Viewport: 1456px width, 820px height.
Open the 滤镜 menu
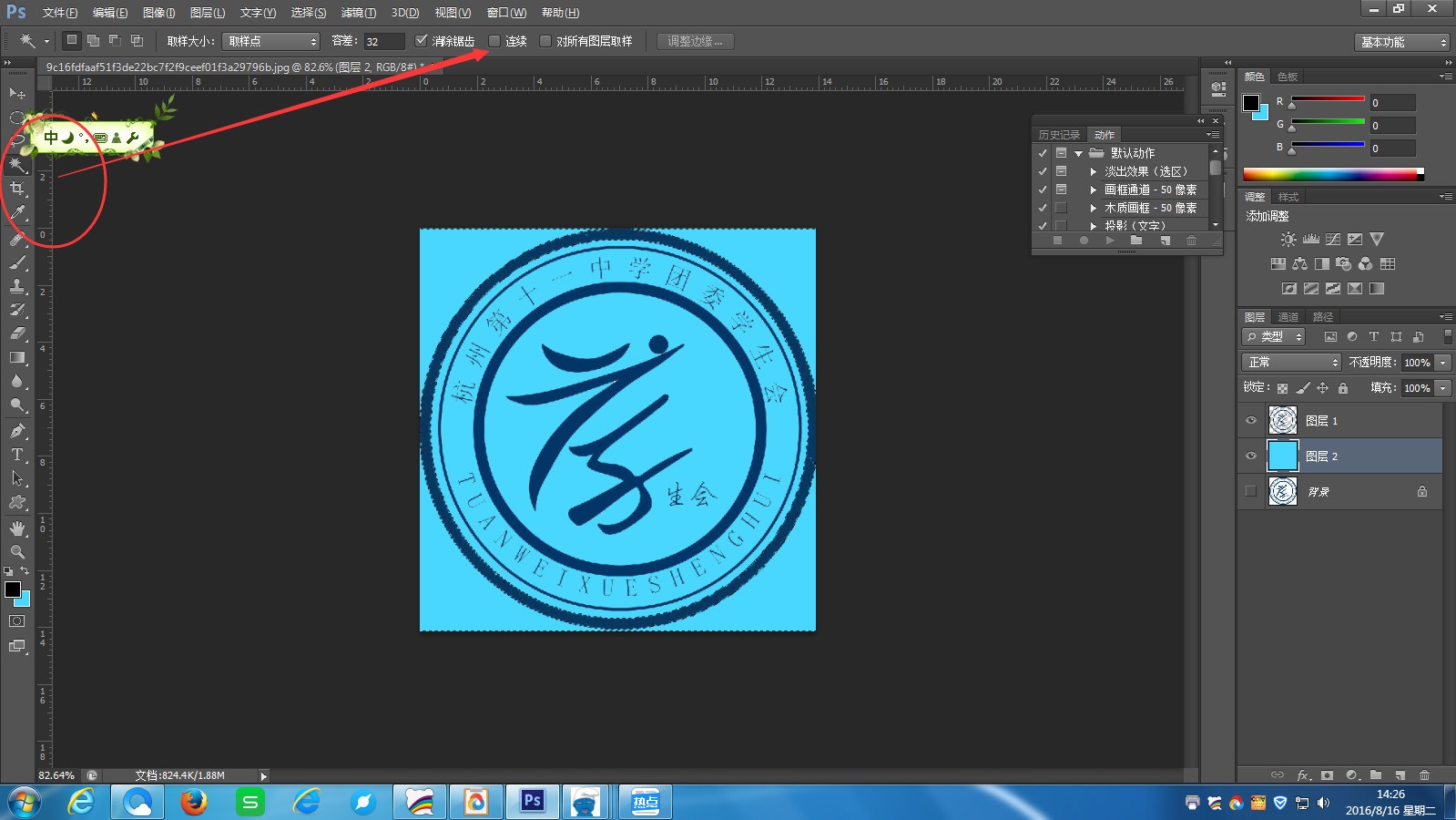[x=358, y=13]
